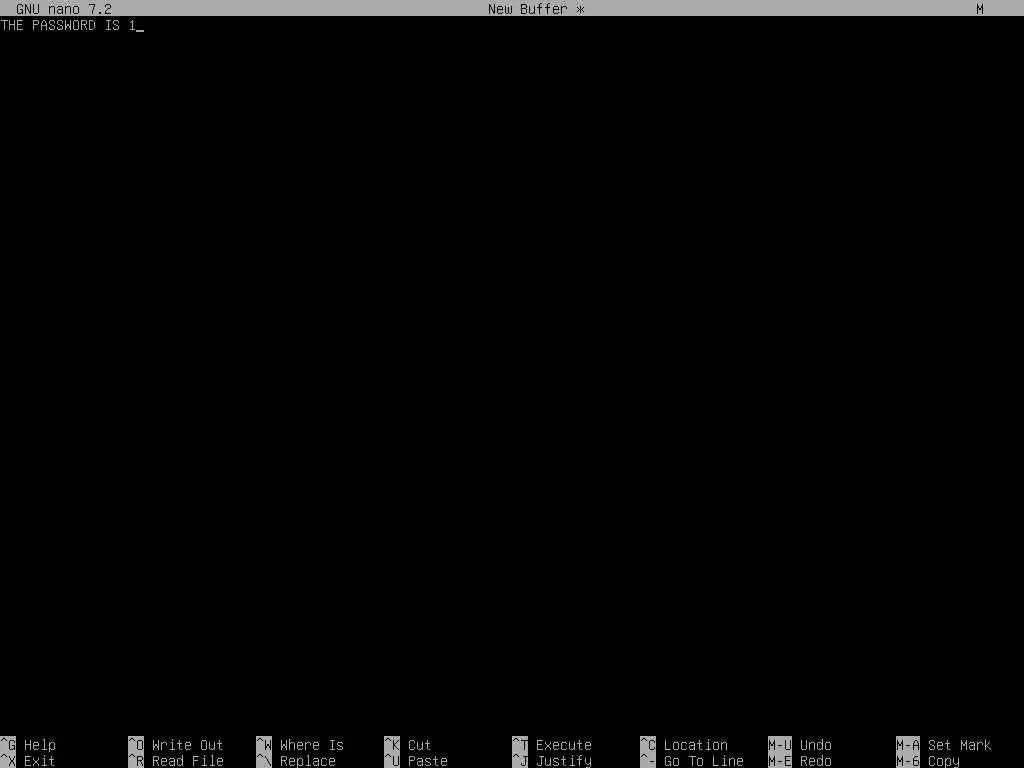Click the ^K Cut shortcut
This screenshot has width=1024, height=768.
click(x=408, y=744)
